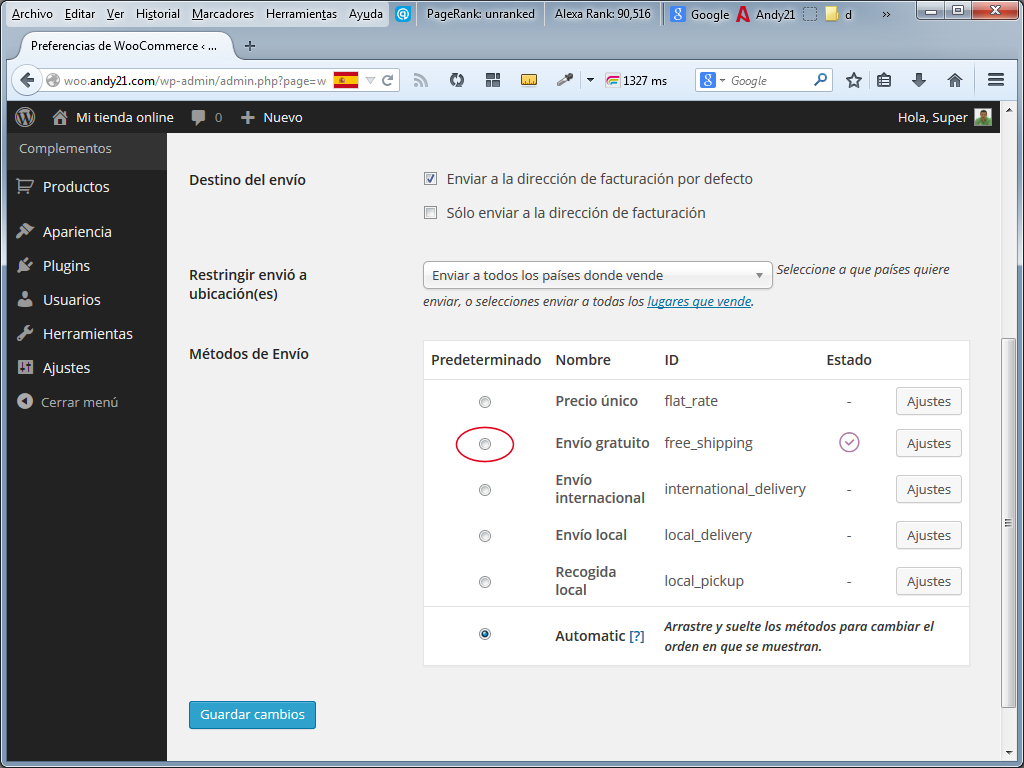Screen dimensions: 1024x768
Task: Click the Automatic [?] help link
Action: pos(637,636)
